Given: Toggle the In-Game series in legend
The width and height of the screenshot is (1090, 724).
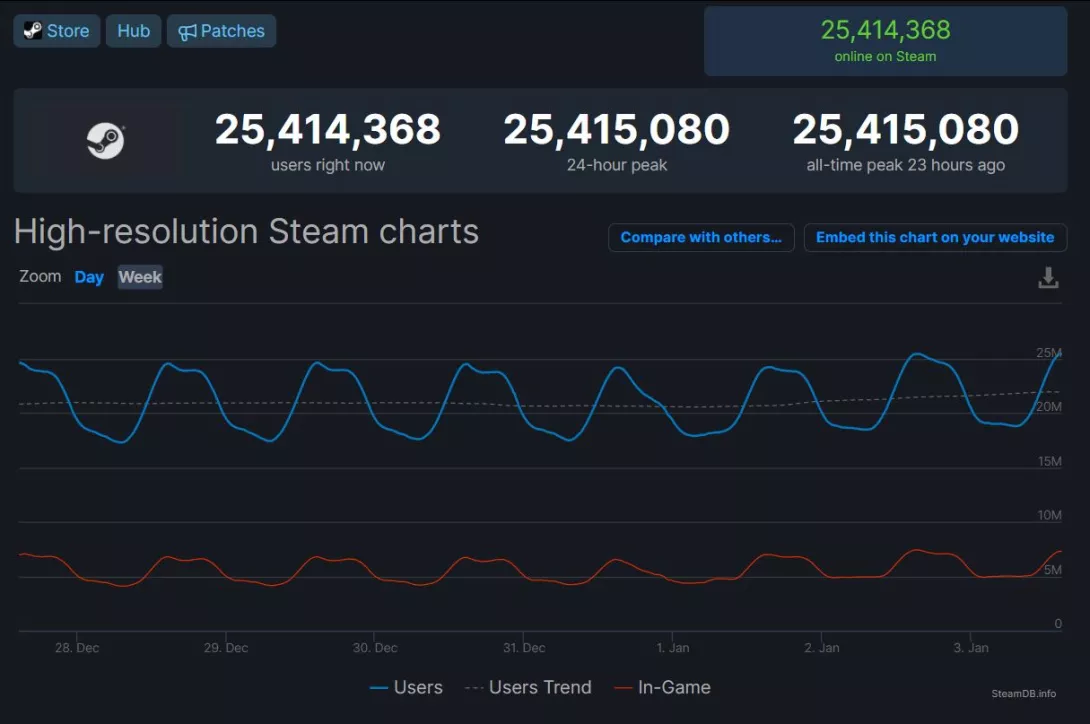Looking at the screenshot, I should [662, 688].
